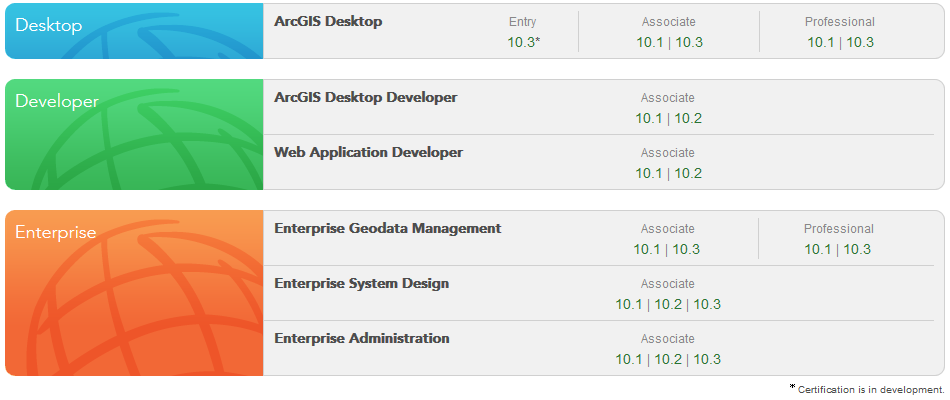Open Enterprise Geodata Management Professional 10.1
Viewport: 950px width, 400px height.
(818, 249)
